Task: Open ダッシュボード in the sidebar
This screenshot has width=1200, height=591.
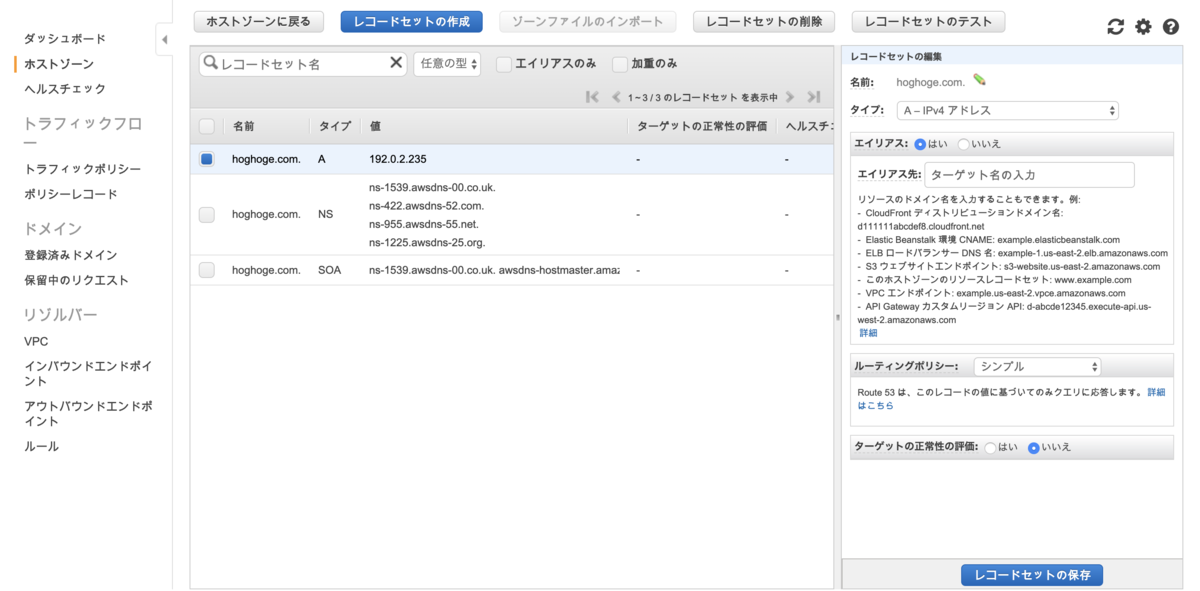Action: tap(65, 39)
